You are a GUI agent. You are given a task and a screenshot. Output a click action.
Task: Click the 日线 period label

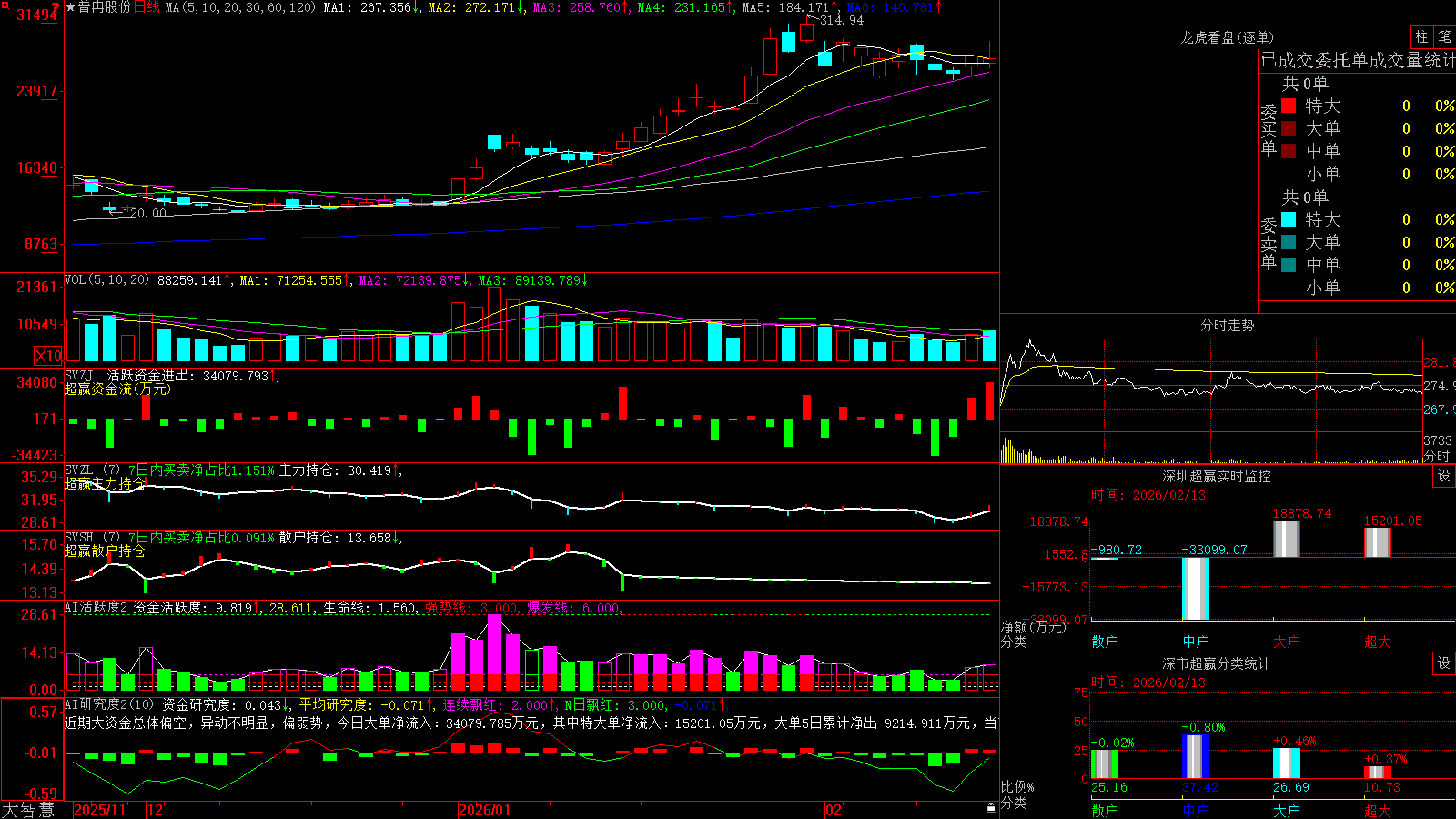point(147,7)
